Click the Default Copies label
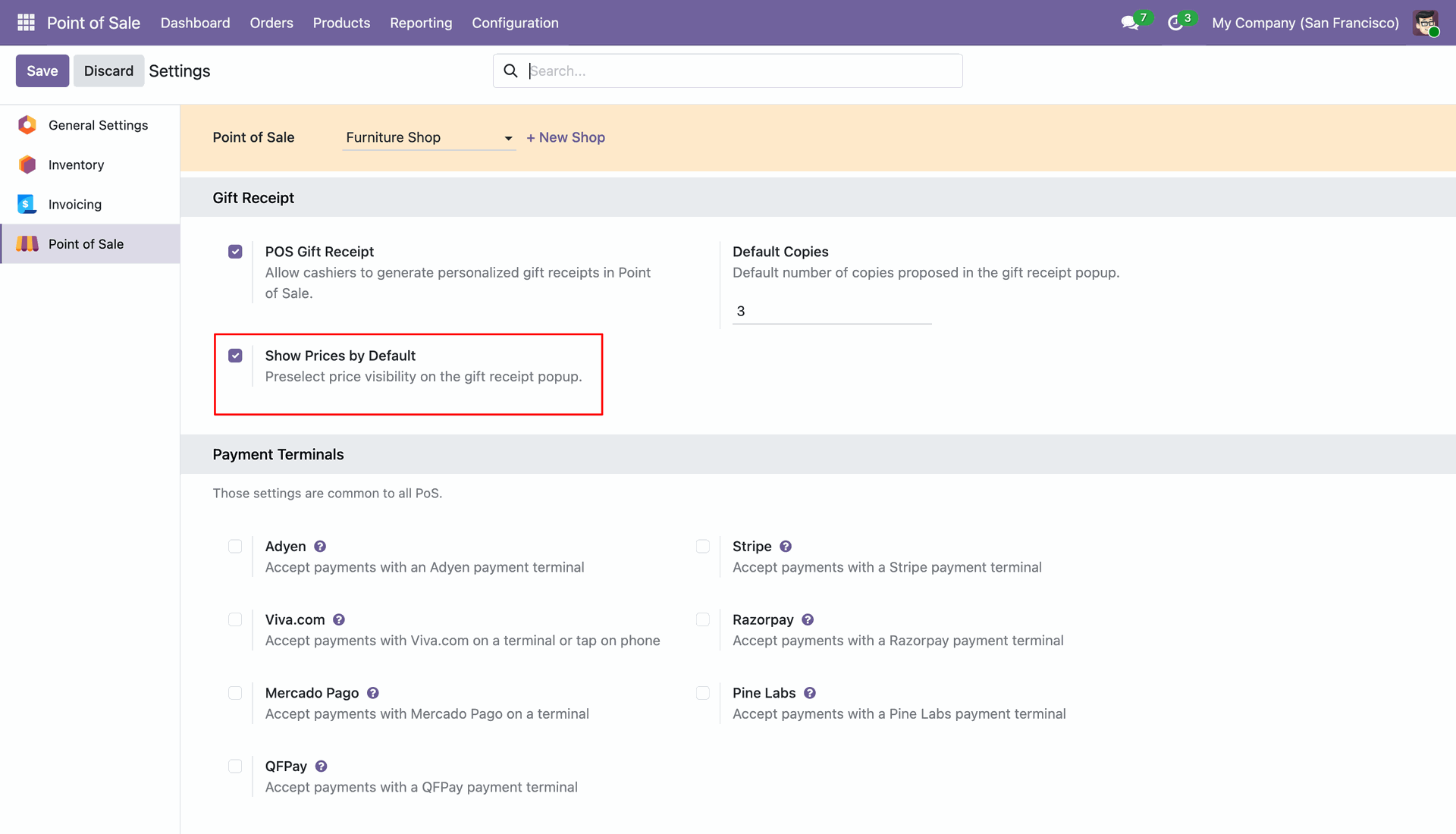Image resolution: width=1456 pixels, height=834 pixels. pyautogui.click(x=780, y=252)
